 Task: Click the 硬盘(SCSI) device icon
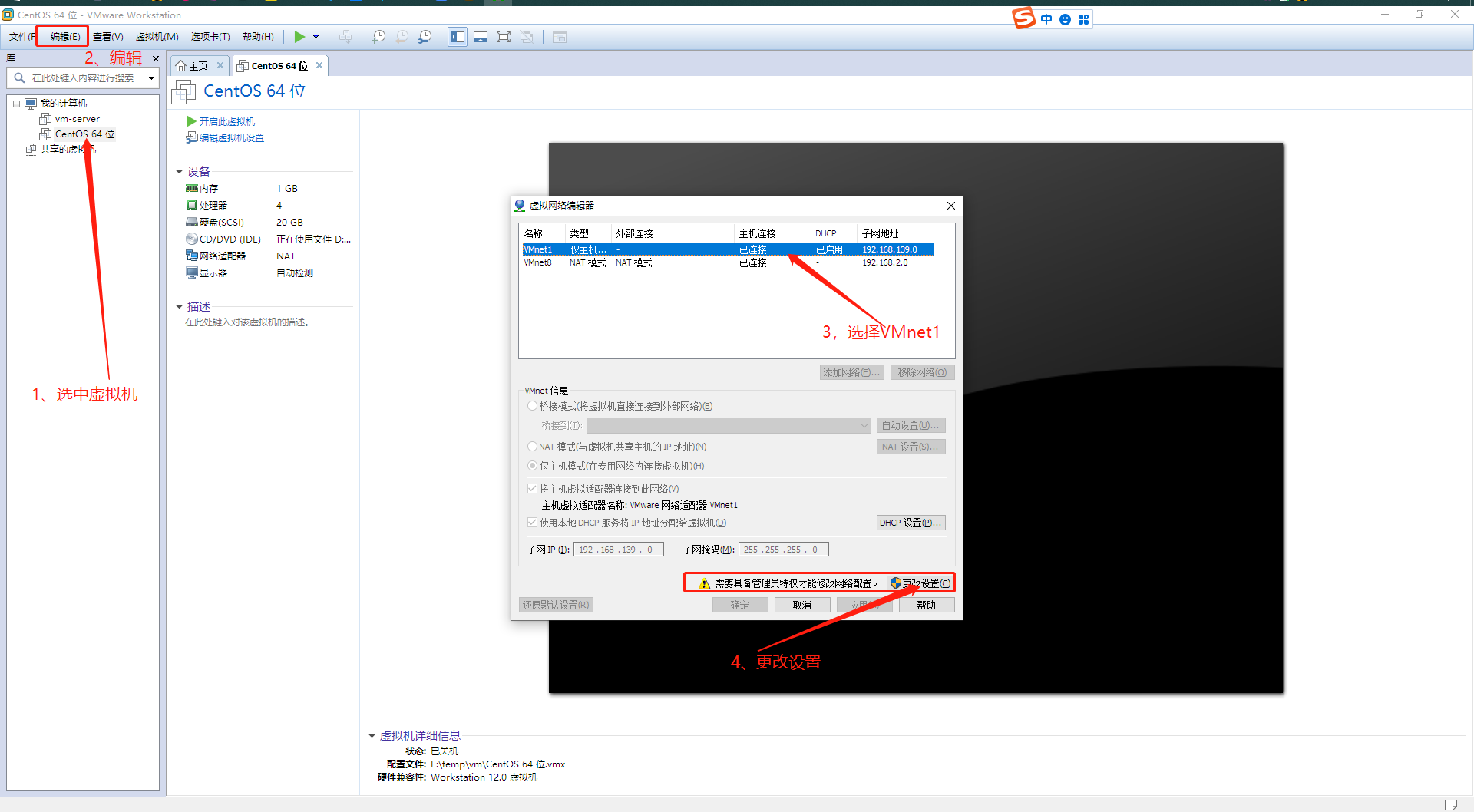[x=192, y=222]
